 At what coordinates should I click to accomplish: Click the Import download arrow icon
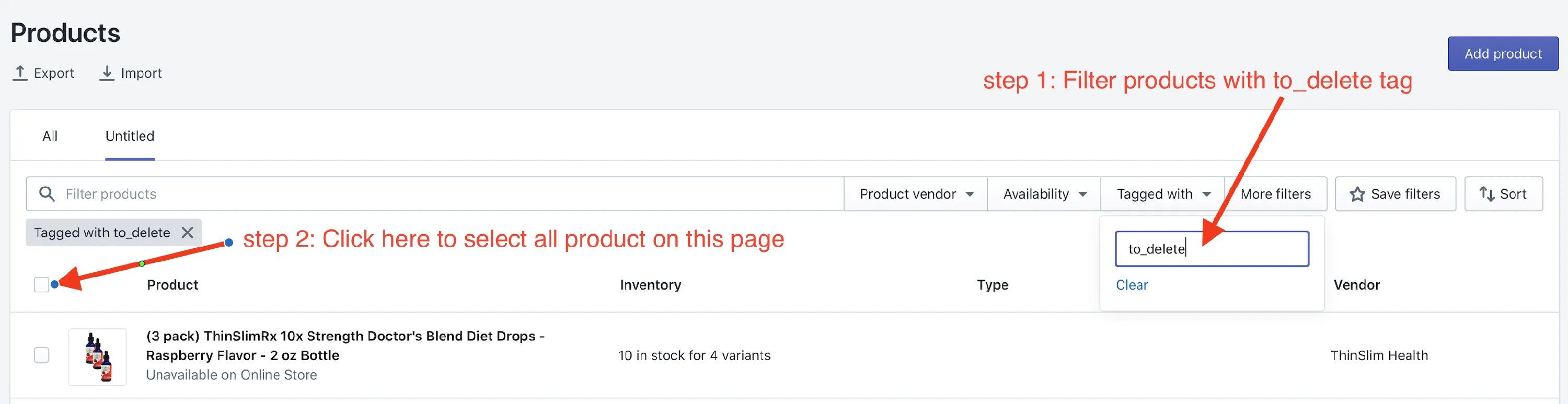(107, 73)
